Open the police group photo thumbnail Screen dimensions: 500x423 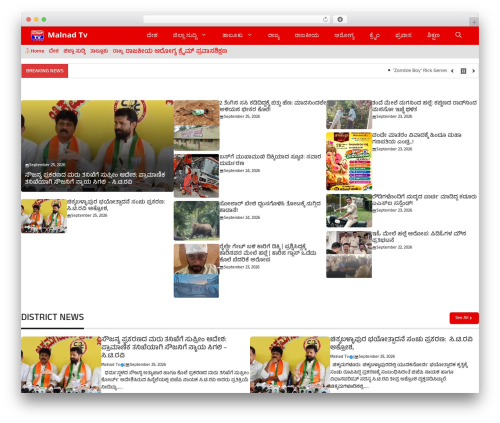[349, 254]
